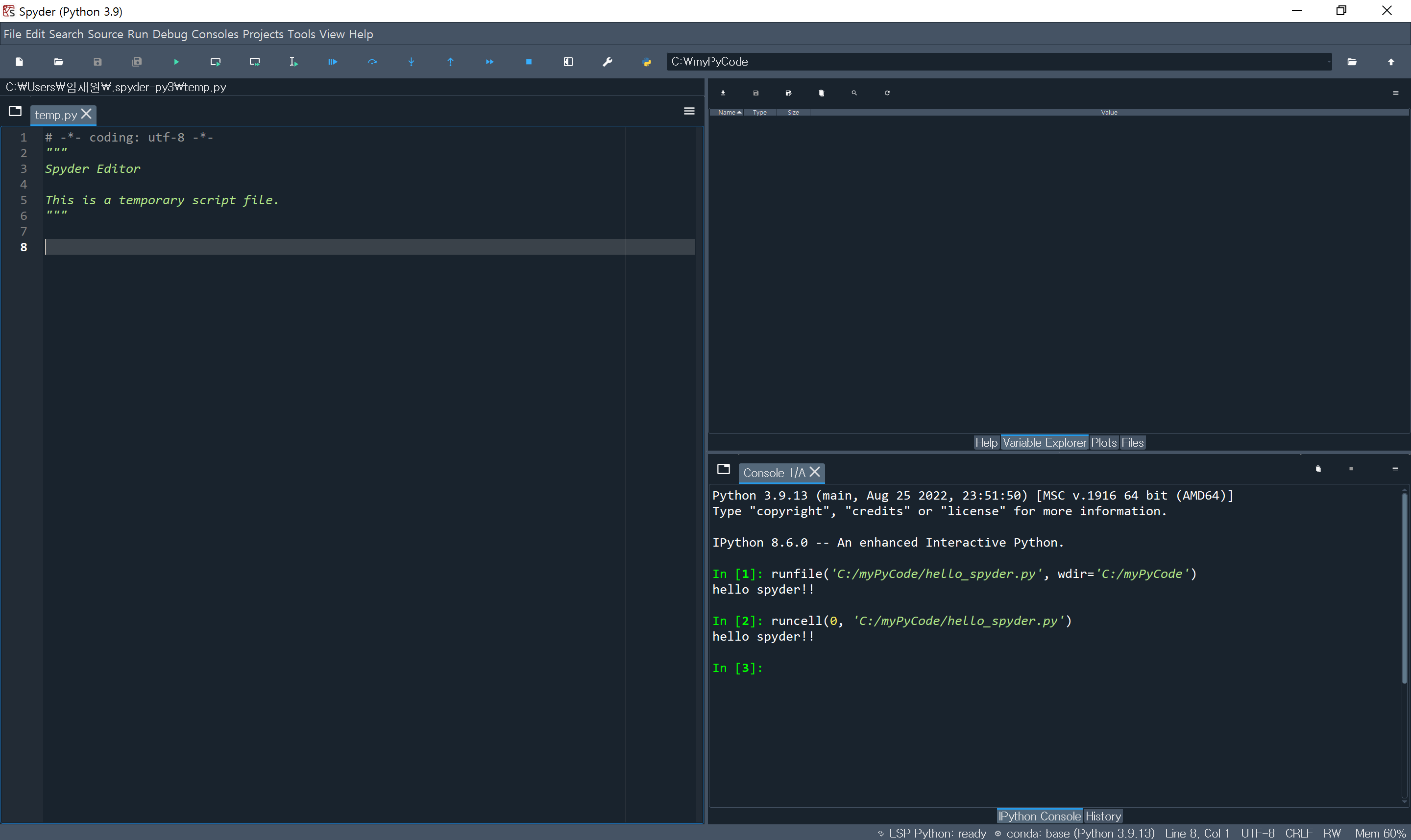Open the console pane options hamburger menu
Viewport: 1411px width, 840px height.
pos(1394,469)
